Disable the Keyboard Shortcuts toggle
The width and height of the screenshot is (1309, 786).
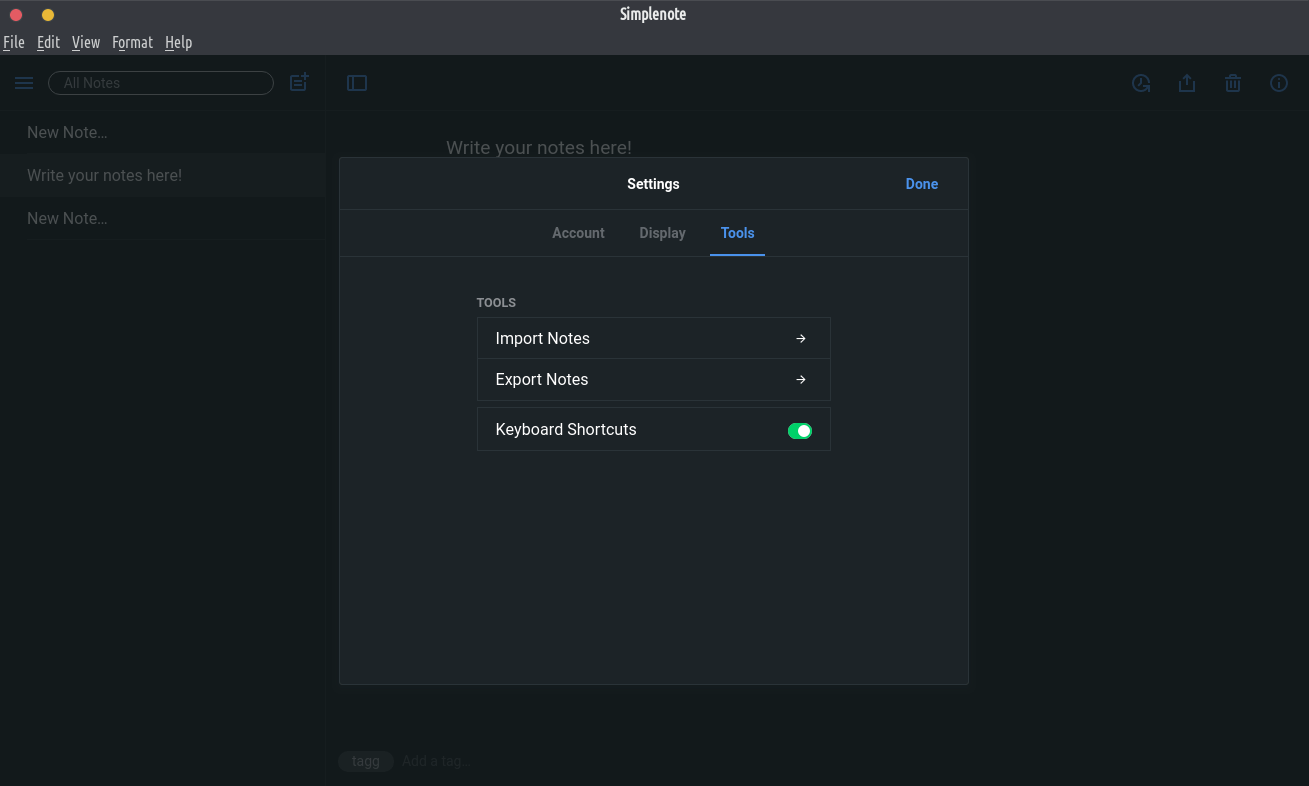[800, 431]
